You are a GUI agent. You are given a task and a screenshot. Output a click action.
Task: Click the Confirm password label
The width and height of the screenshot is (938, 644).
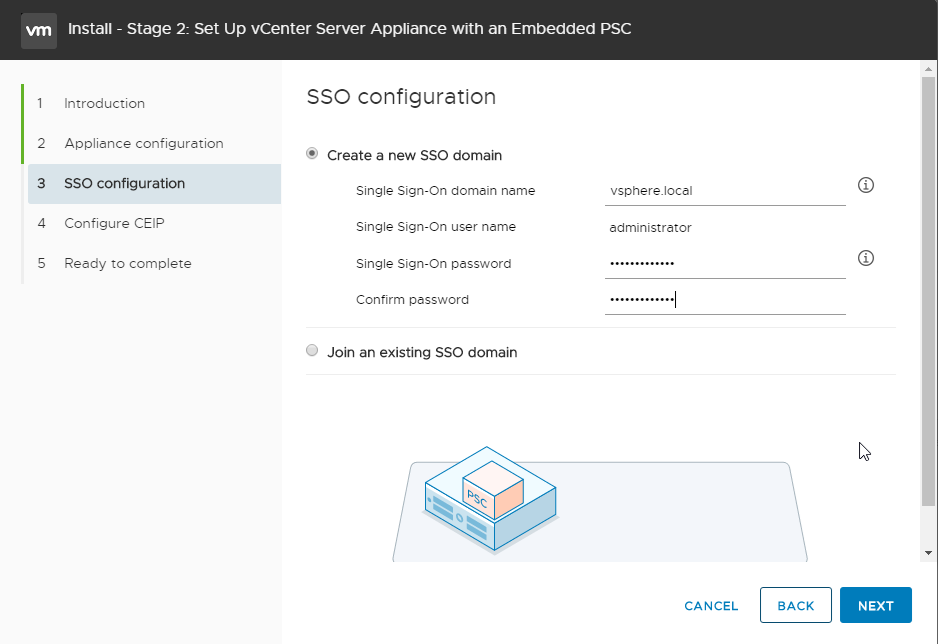tap(412, 300)
